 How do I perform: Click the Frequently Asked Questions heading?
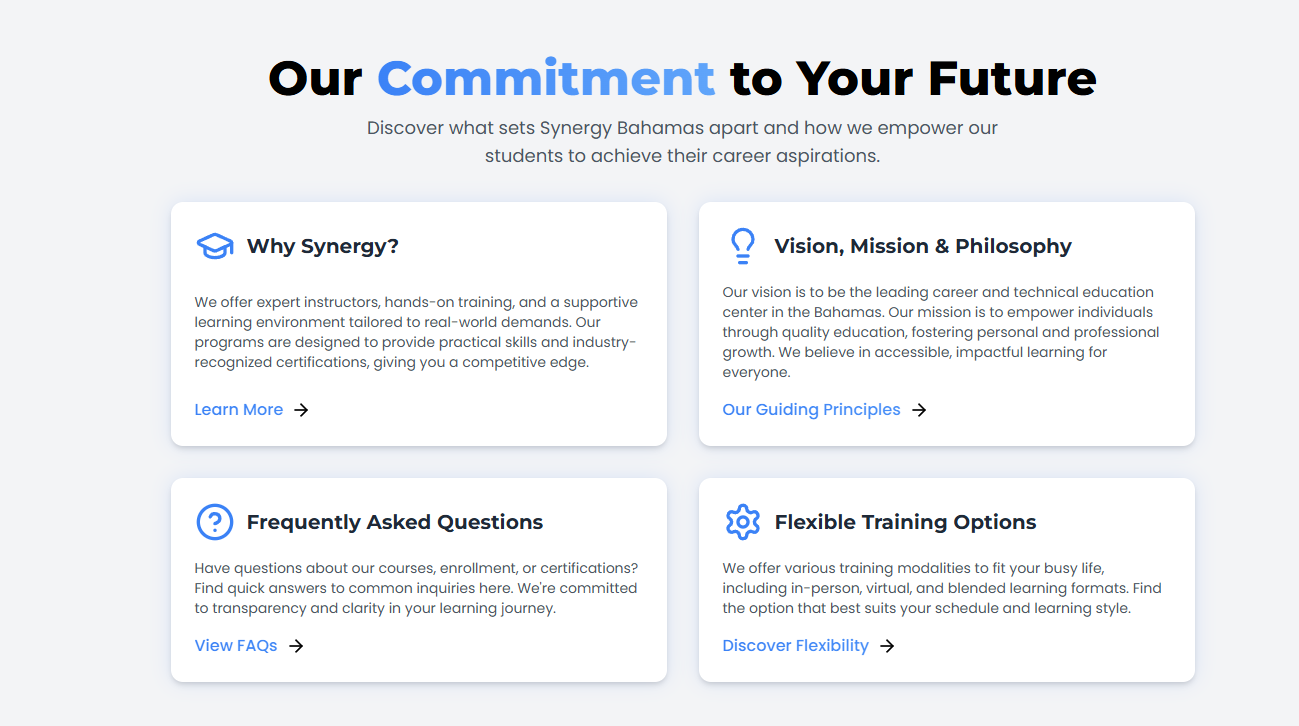click(396, 521)
